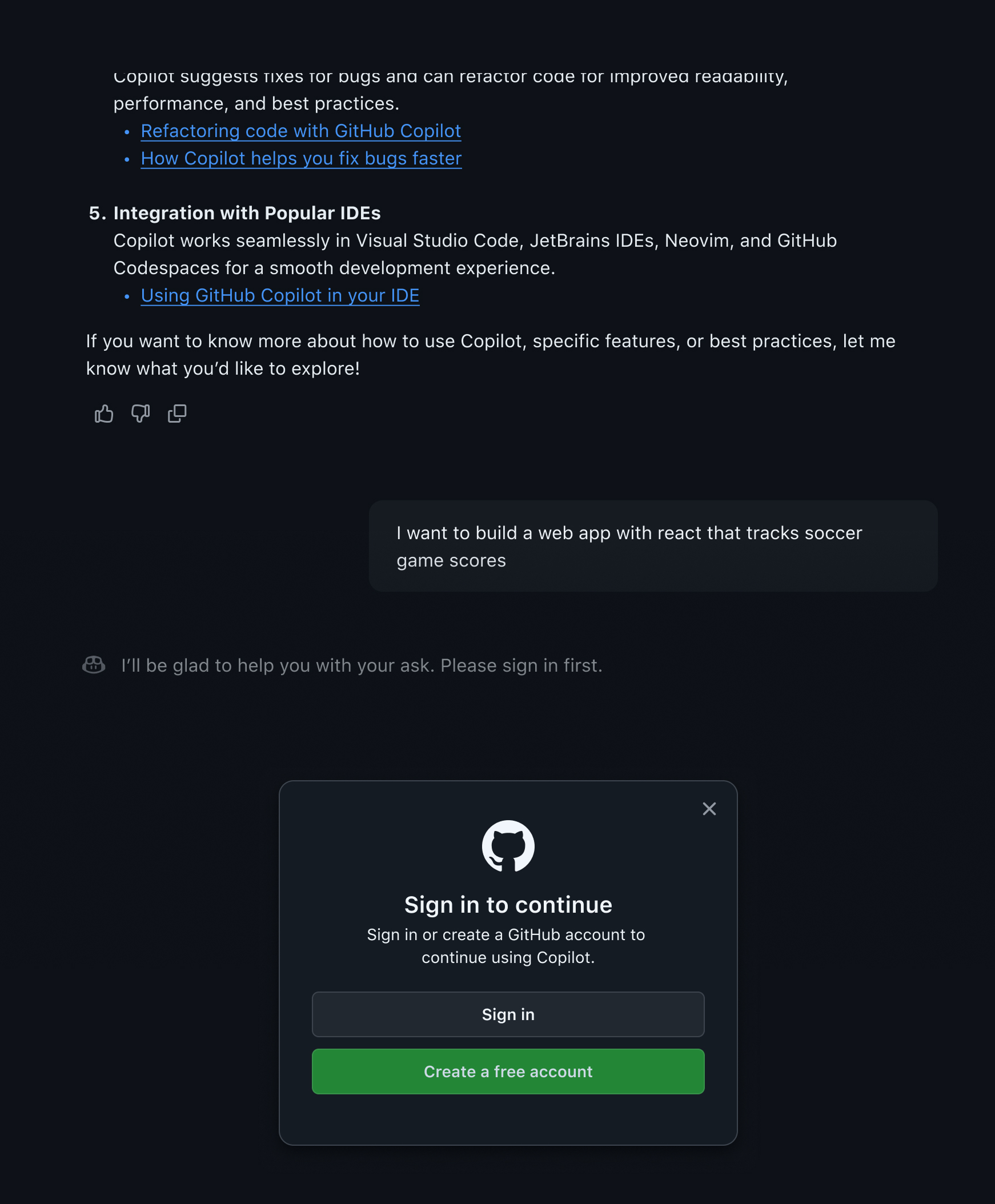Copy the Copilot response using copy icon

[177, 414]
